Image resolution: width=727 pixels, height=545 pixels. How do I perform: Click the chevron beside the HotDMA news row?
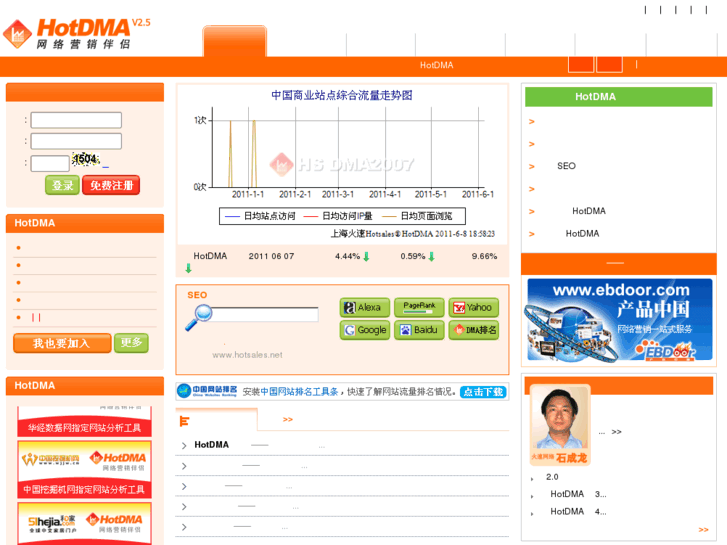pyautogui.click(x=184, y=446)
